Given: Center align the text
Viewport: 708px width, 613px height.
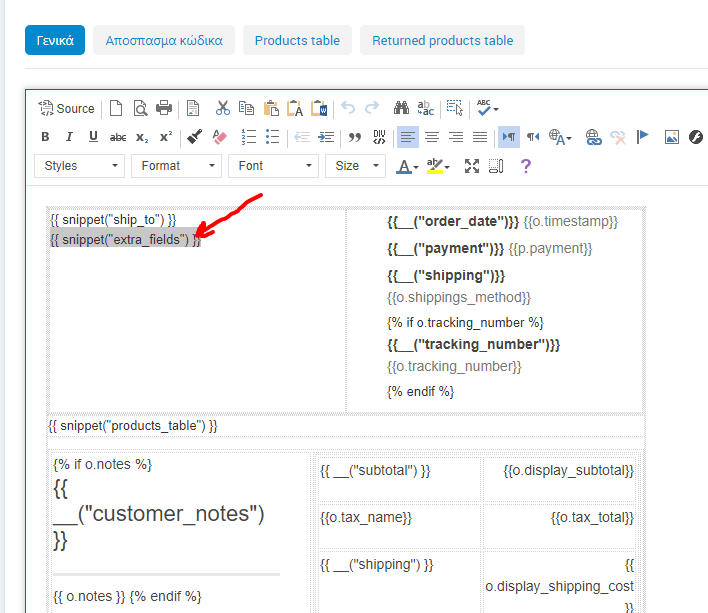Looking at the screenshot, I should pos(432,137).
